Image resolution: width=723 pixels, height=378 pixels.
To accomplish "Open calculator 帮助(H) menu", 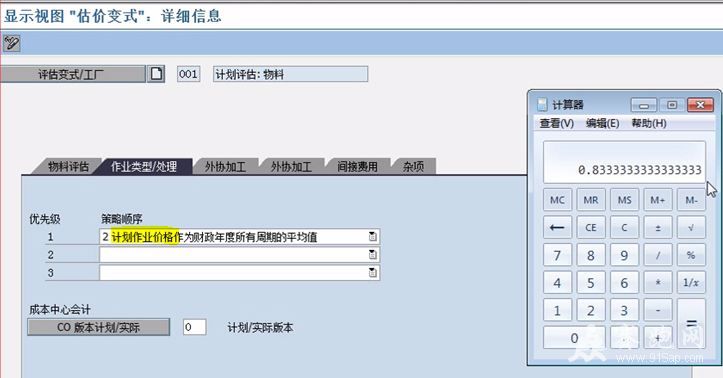I will coord(649,124).
